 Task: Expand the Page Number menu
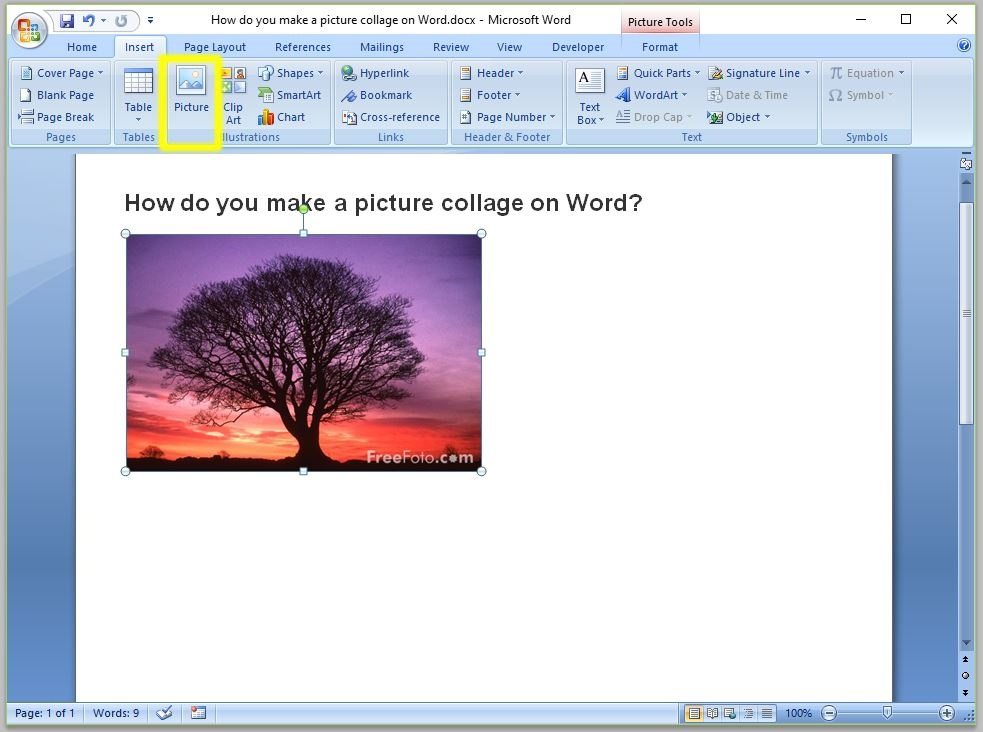coord(507,117)
